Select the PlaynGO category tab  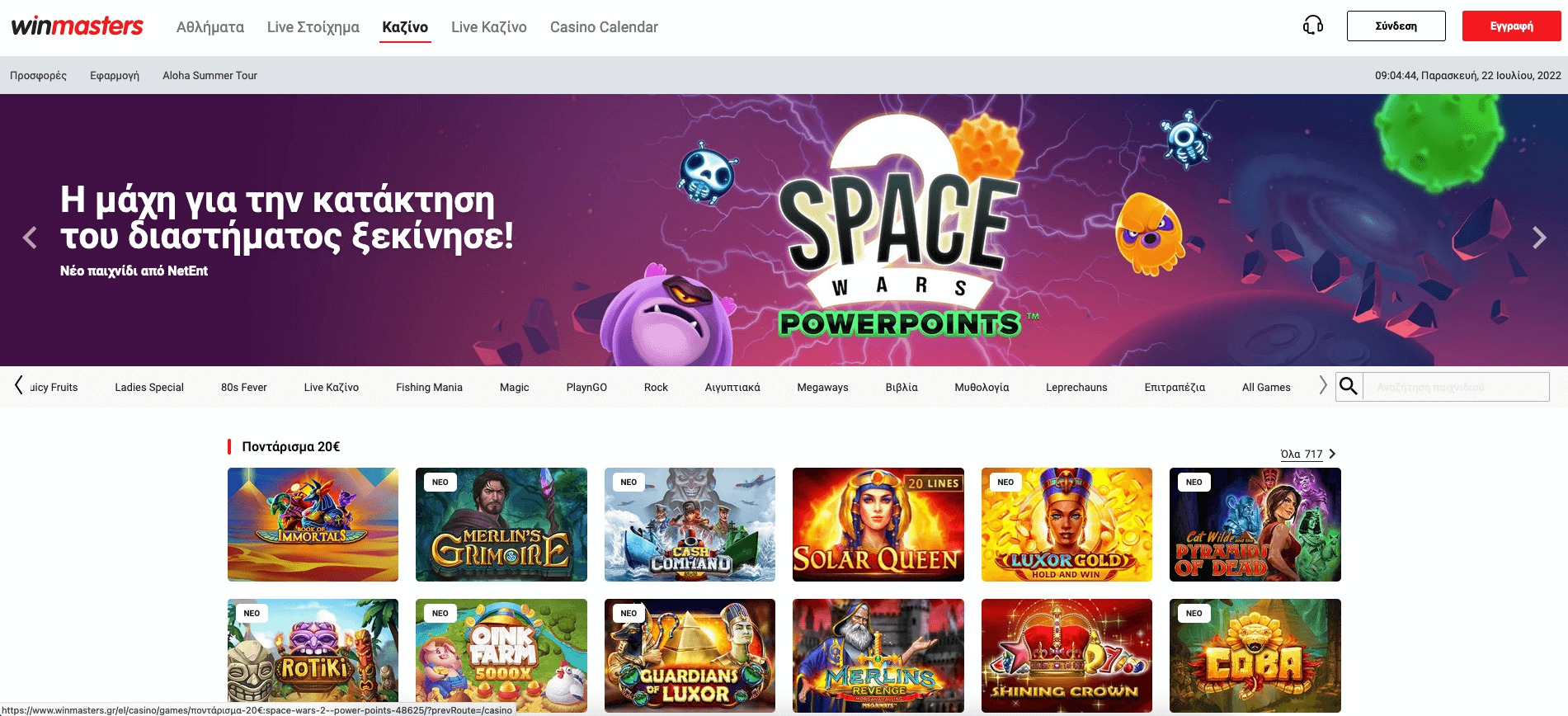coord(586,387)
